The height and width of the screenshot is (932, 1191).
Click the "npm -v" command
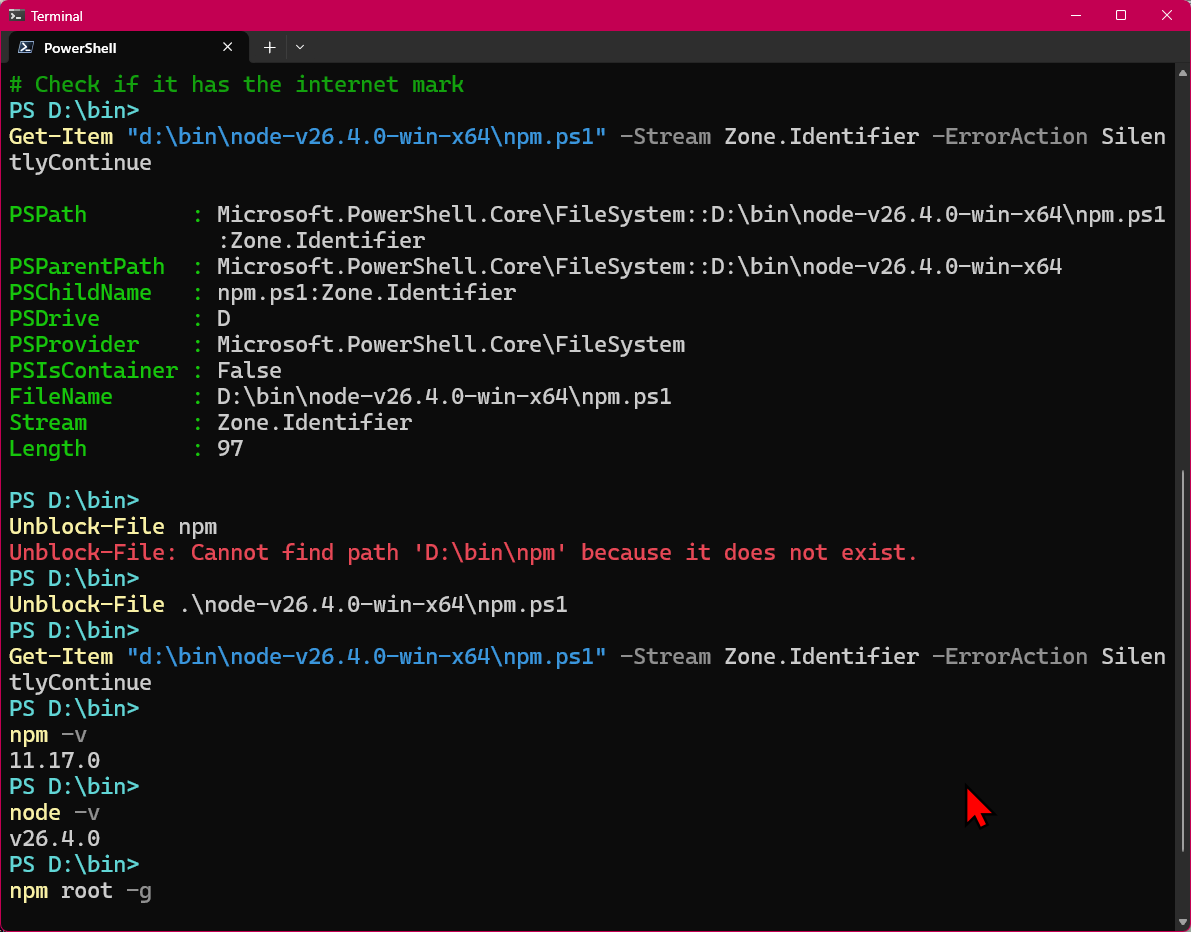[48, 735]
